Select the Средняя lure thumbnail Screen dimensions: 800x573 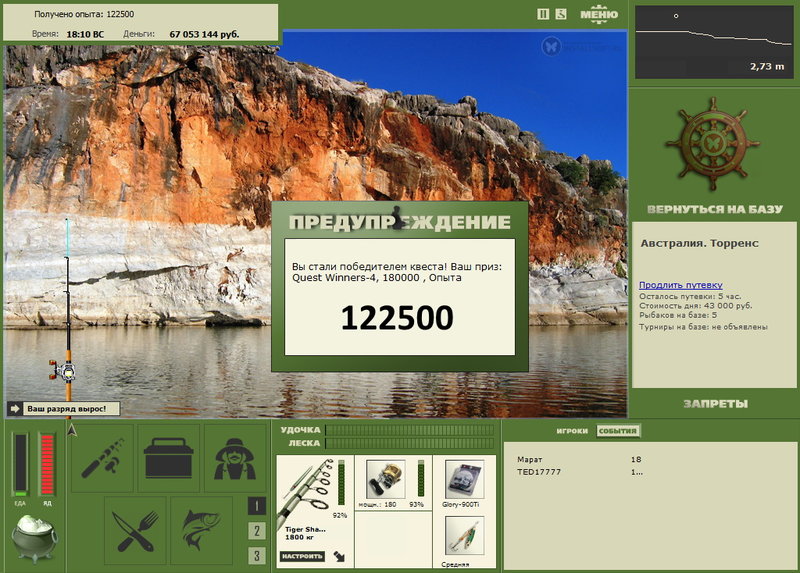click(x=464, y=536)
